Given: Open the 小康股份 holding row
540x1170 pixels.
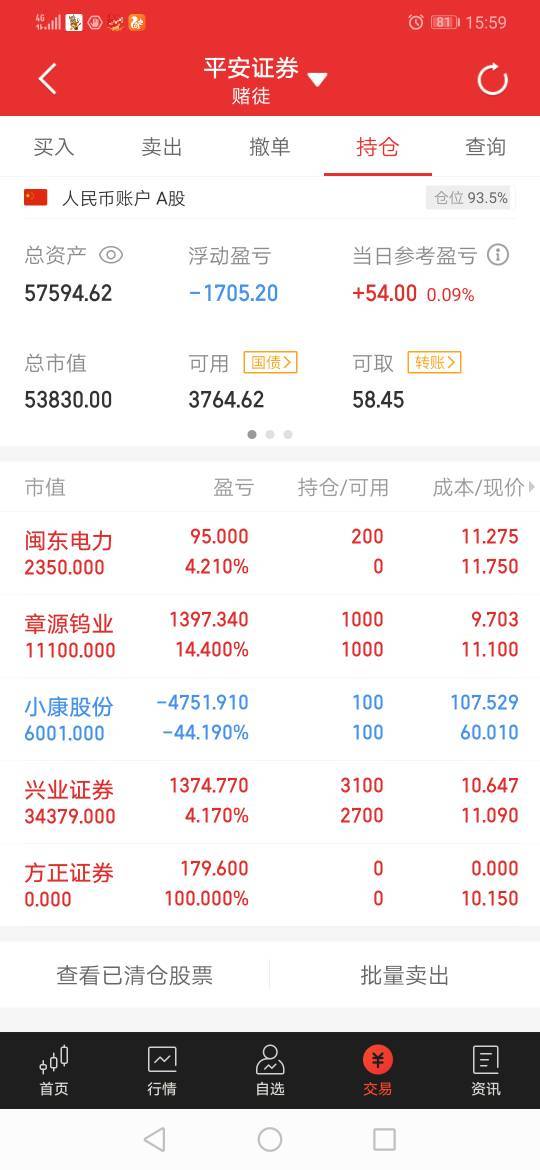Looking at the screenshot, I should (270, 719).
